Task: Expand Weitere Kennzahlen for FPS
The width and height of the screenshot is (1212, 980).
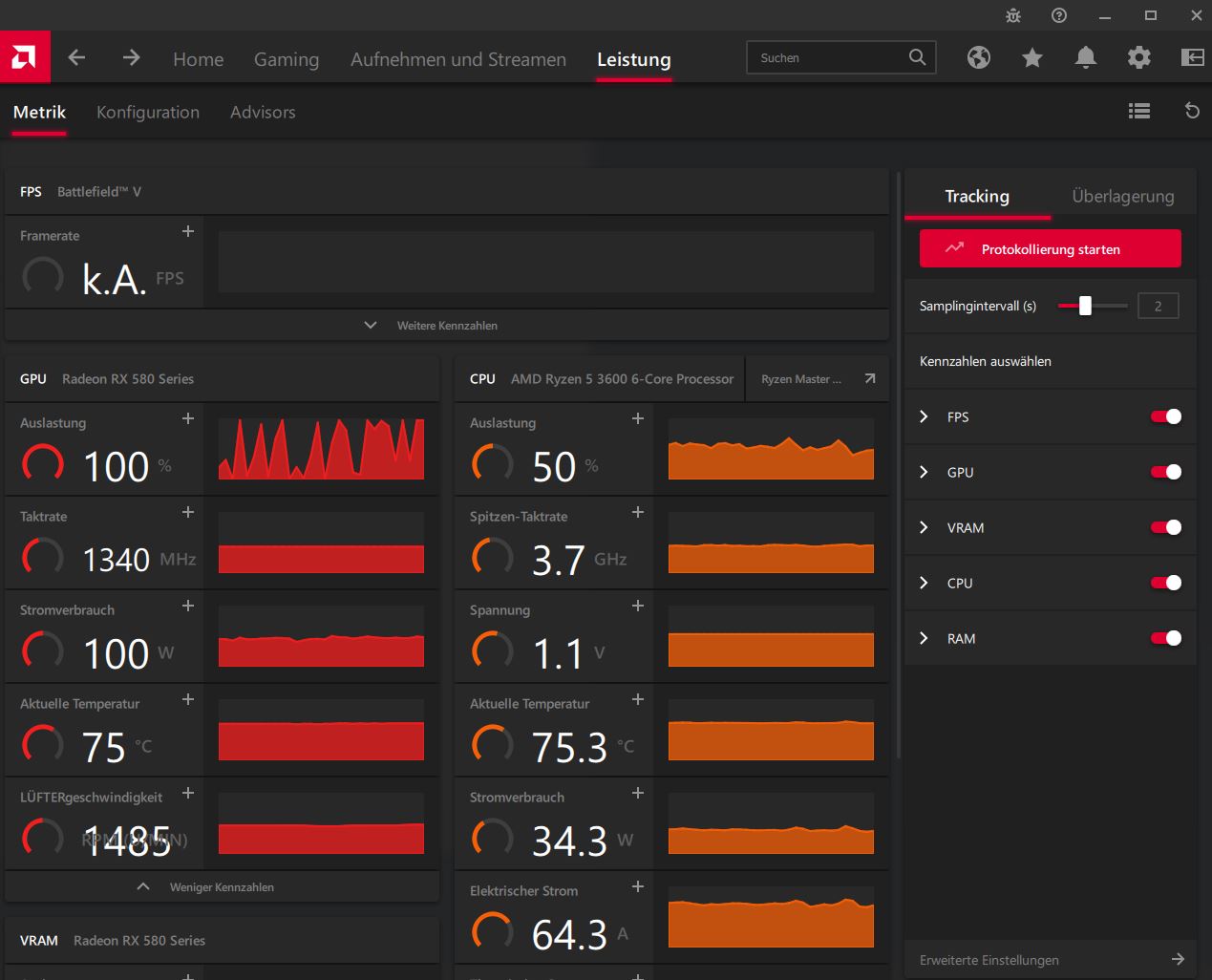Action: point(446,326)
